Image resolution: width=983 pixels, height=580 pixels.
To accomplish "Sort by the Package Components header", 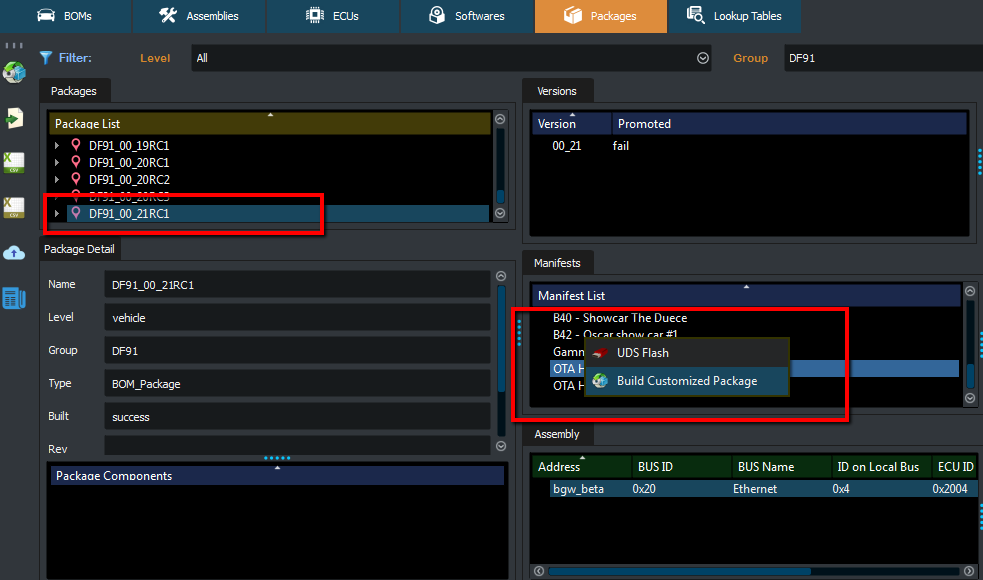I will pos(277,475).
